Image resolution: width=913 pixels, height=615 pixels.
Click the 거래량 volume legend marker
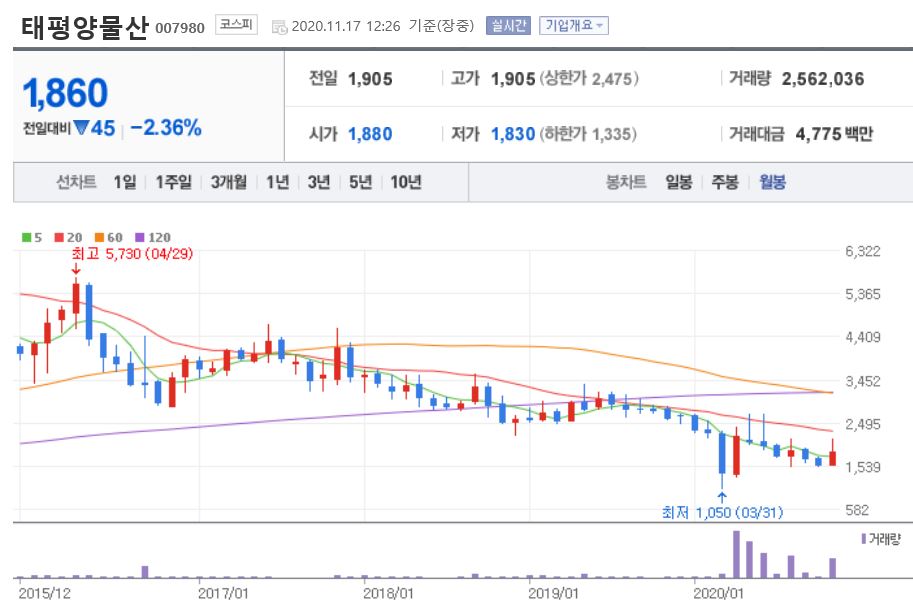tap(864, 539)
